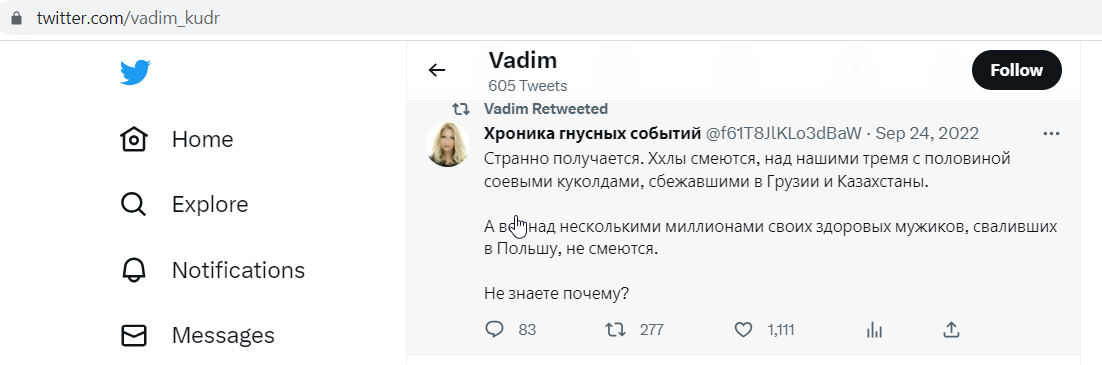Click the Twitter bird logo
The width and height of the screenshot is (1102, 365).
pyautogui.click(x=135, y=72)
